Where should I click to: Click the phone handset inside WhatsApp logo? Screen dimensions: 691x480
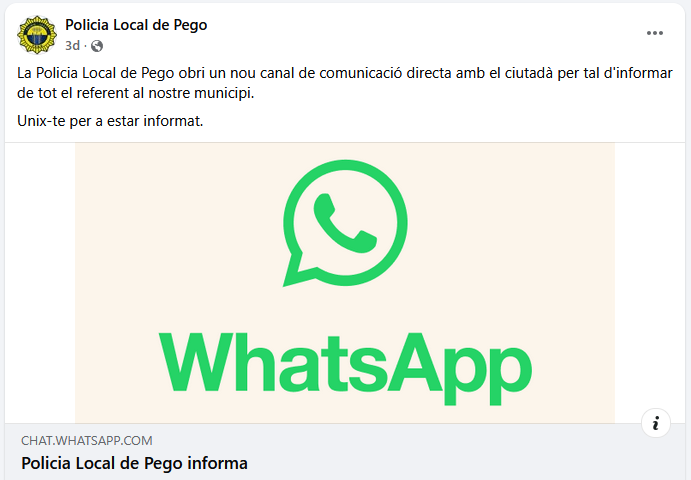(345, 223)
